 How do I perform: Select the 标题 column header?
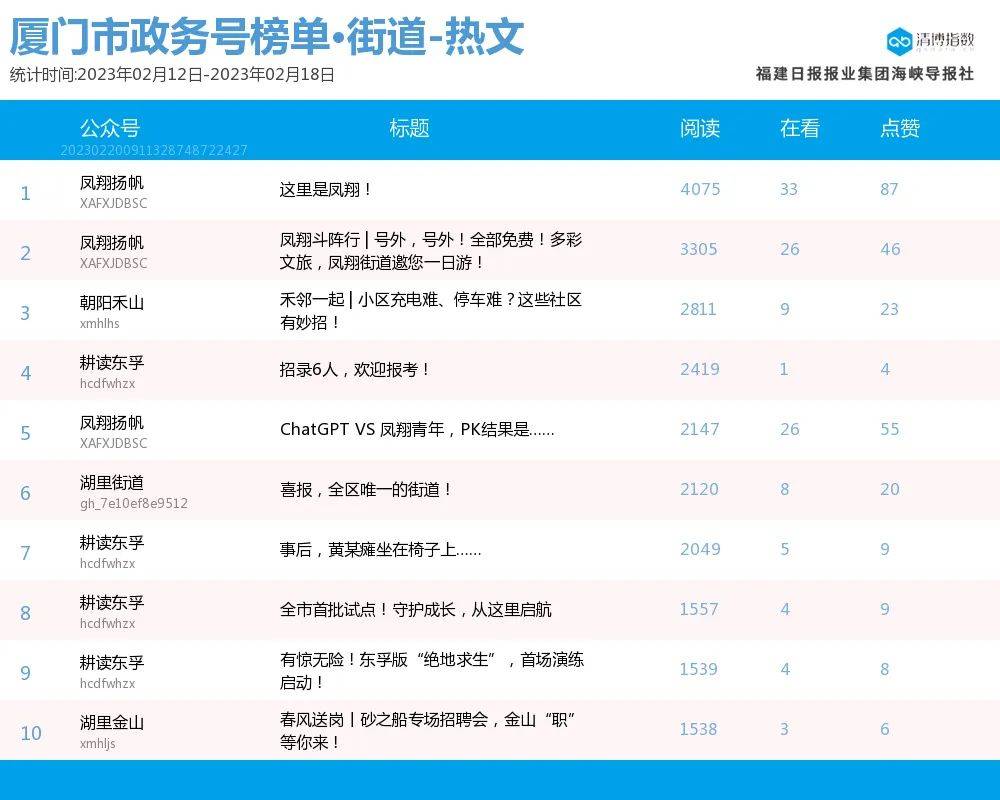[409, 128]
